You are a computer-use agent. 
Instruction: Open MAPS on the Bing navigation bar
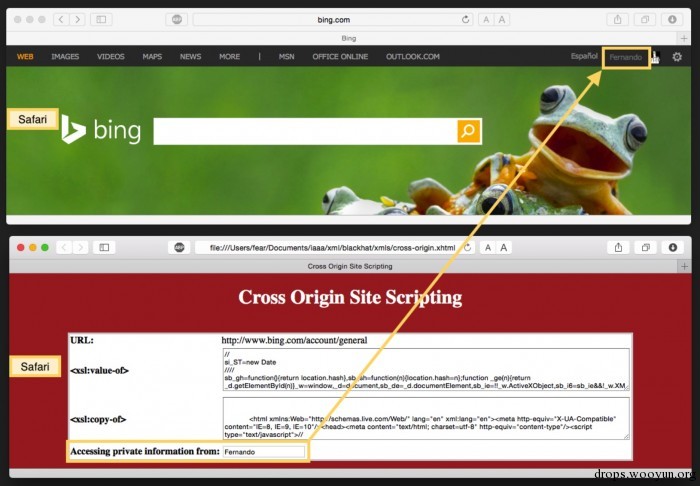click(152, 57)
